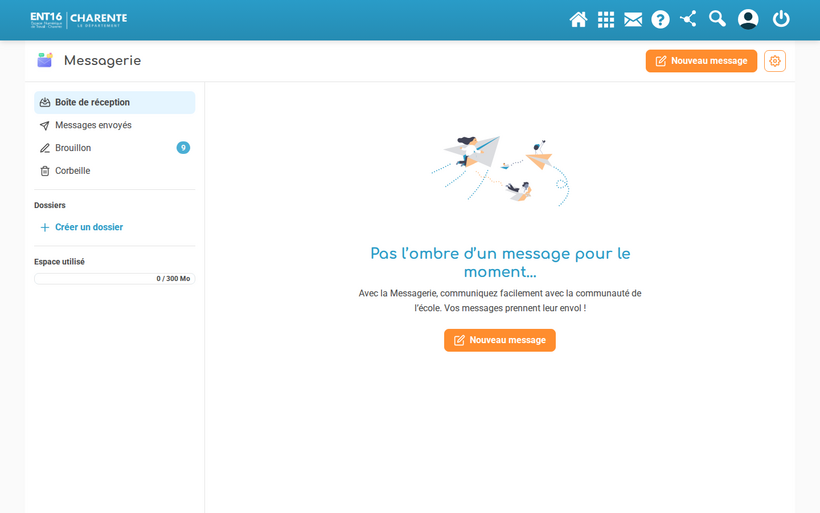Click the Messagerie page title
Image resolution: width=820 pixels, height=513 pixels.
[x=102, y=61]
